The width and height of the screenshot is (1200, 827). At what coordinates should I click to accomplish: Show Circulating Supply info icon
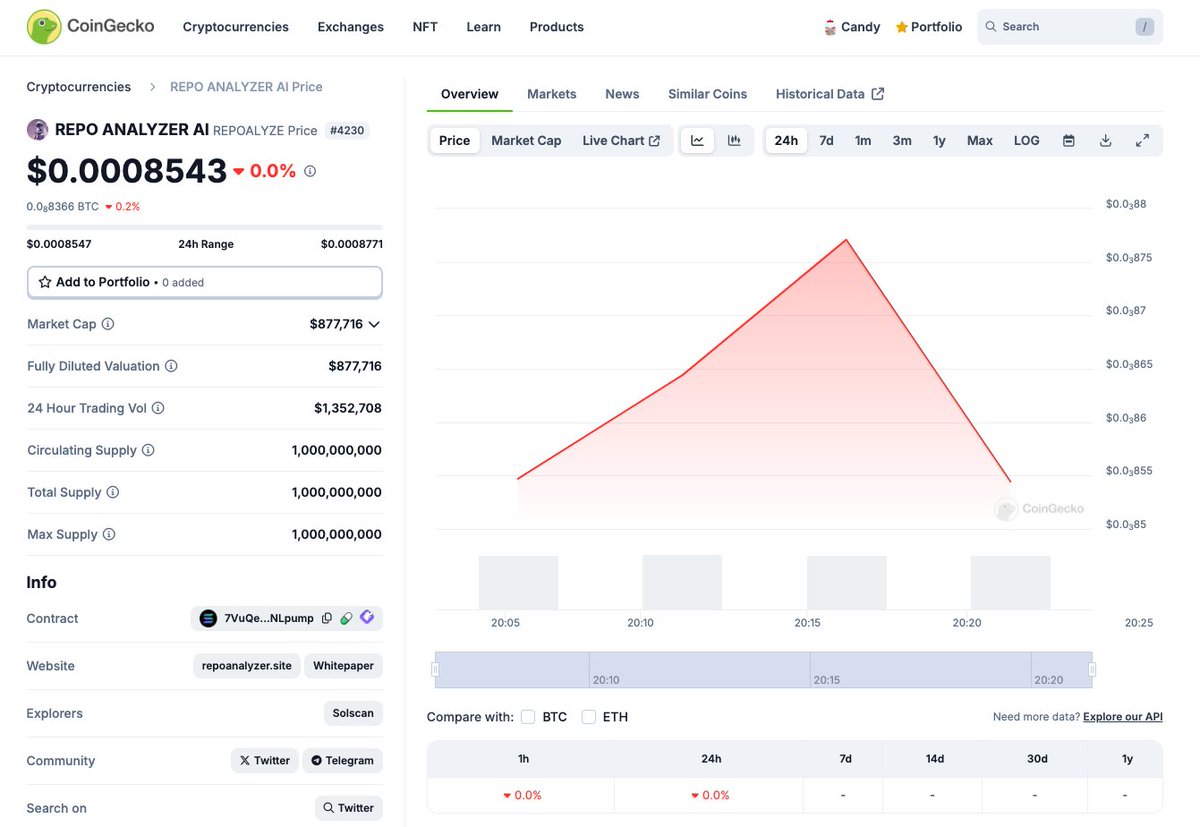148,450
